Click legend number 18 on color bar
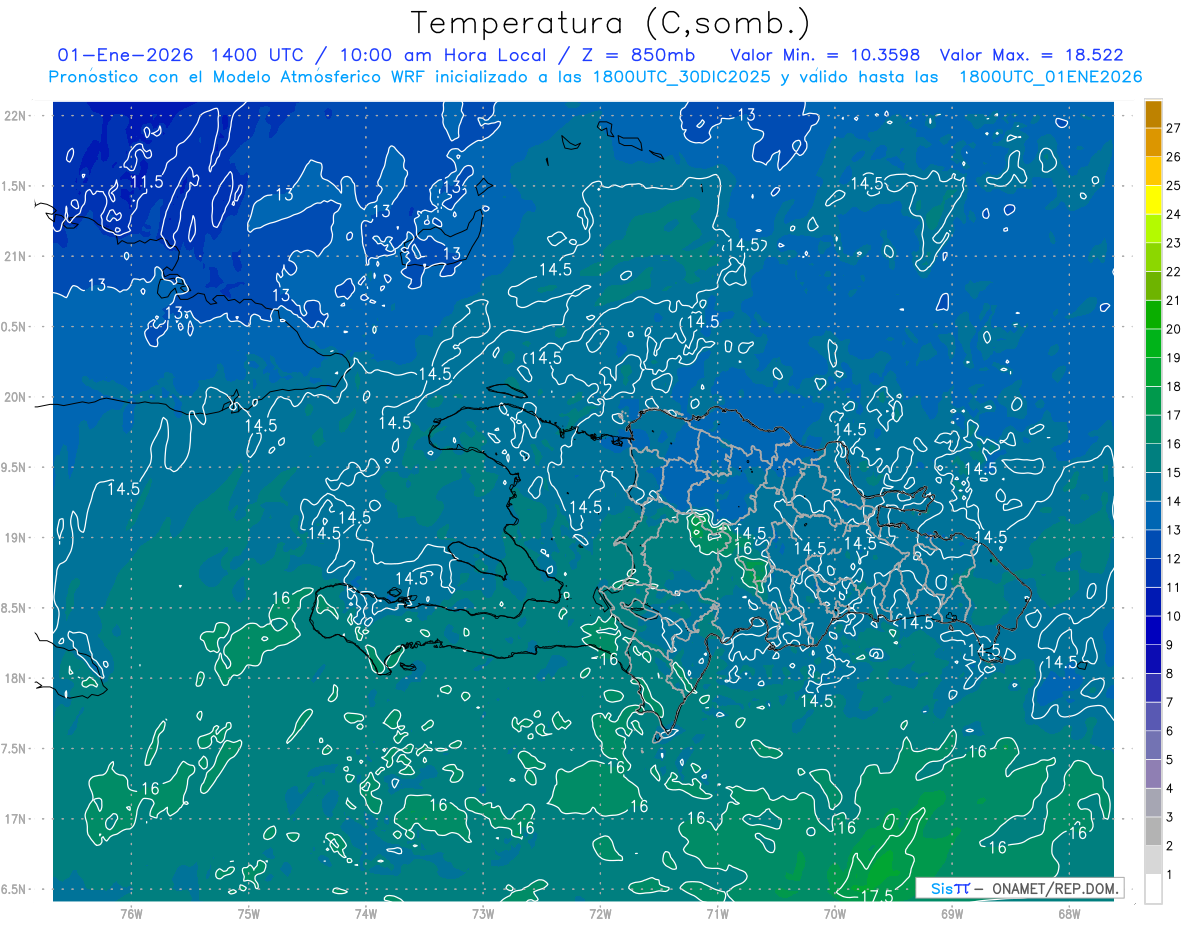1200x927 pixels. pos(1173,387)
